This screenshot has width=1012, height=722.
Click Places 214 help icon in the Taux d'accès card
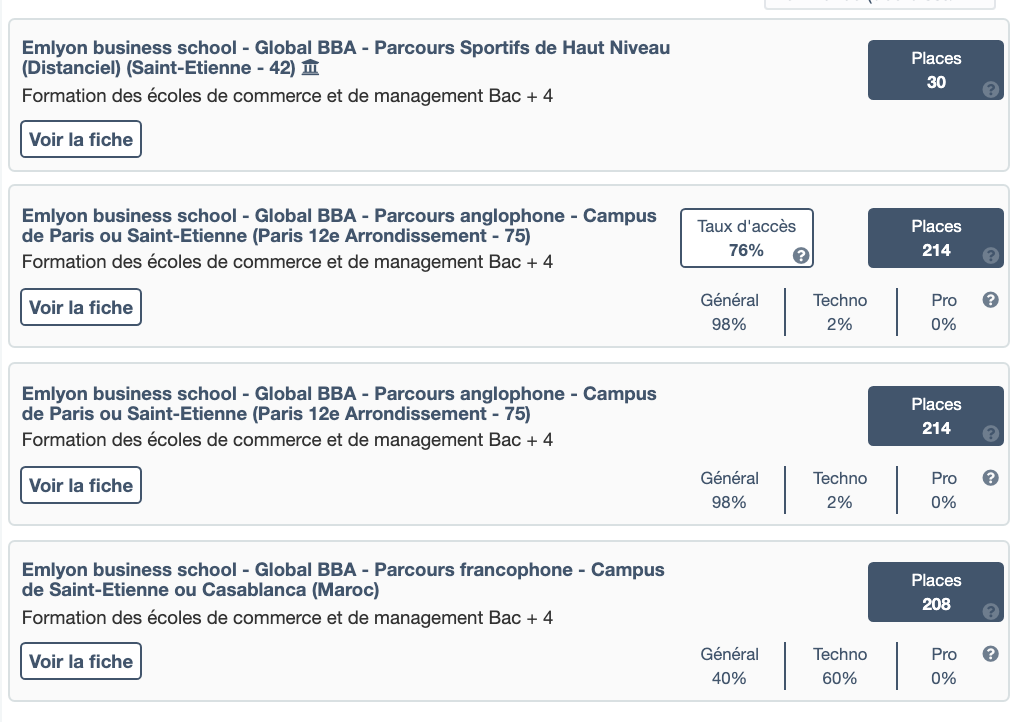click(x=990, y=256)
